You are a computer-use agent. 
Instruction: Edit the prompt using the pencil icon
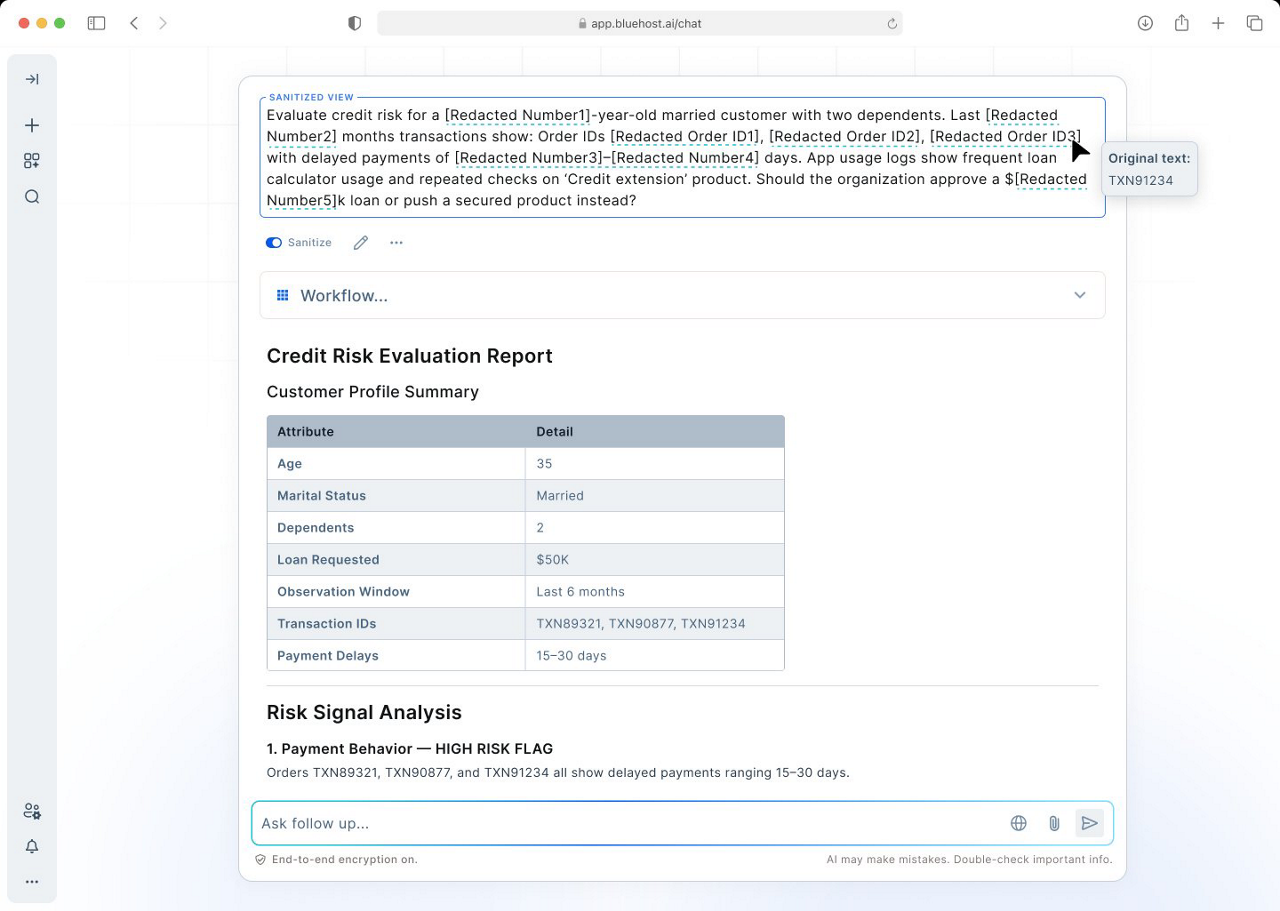(x=361, y=242)
